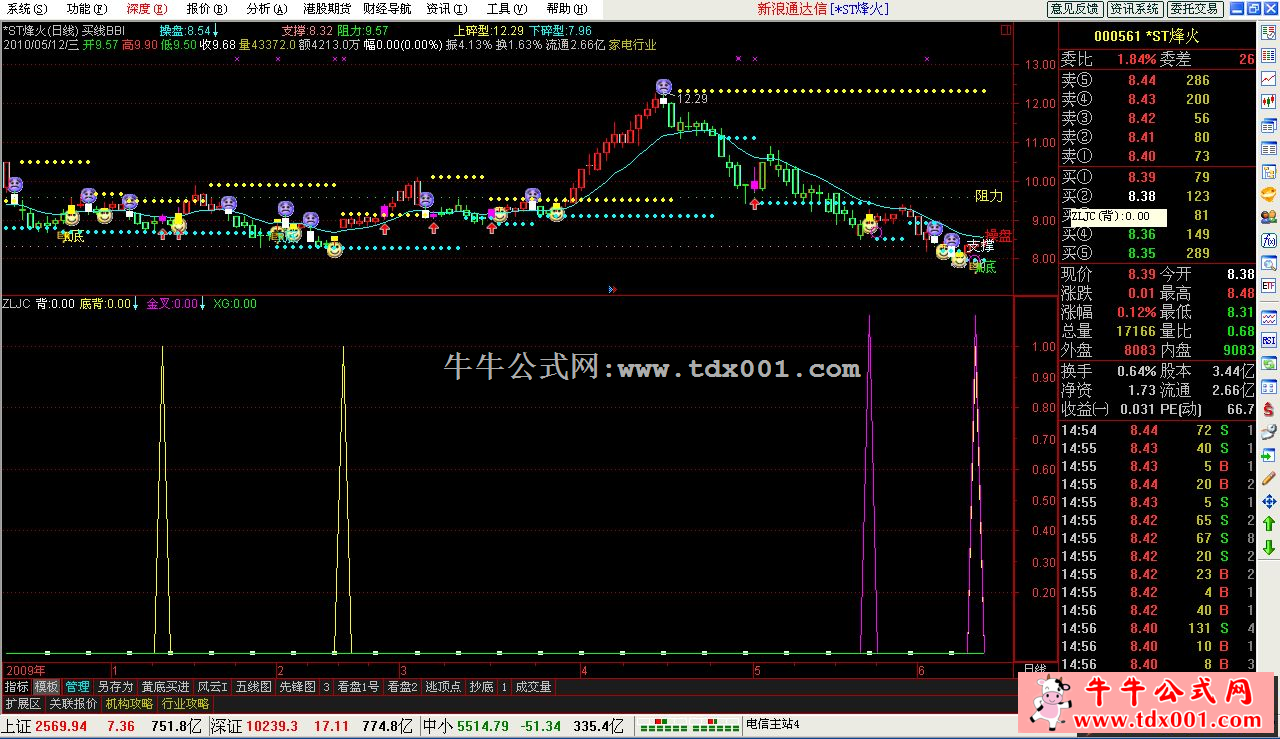This screenshot has width=1280, height=739.
Task: Click the 电信主站4 server status
Action: pos(773,726)
